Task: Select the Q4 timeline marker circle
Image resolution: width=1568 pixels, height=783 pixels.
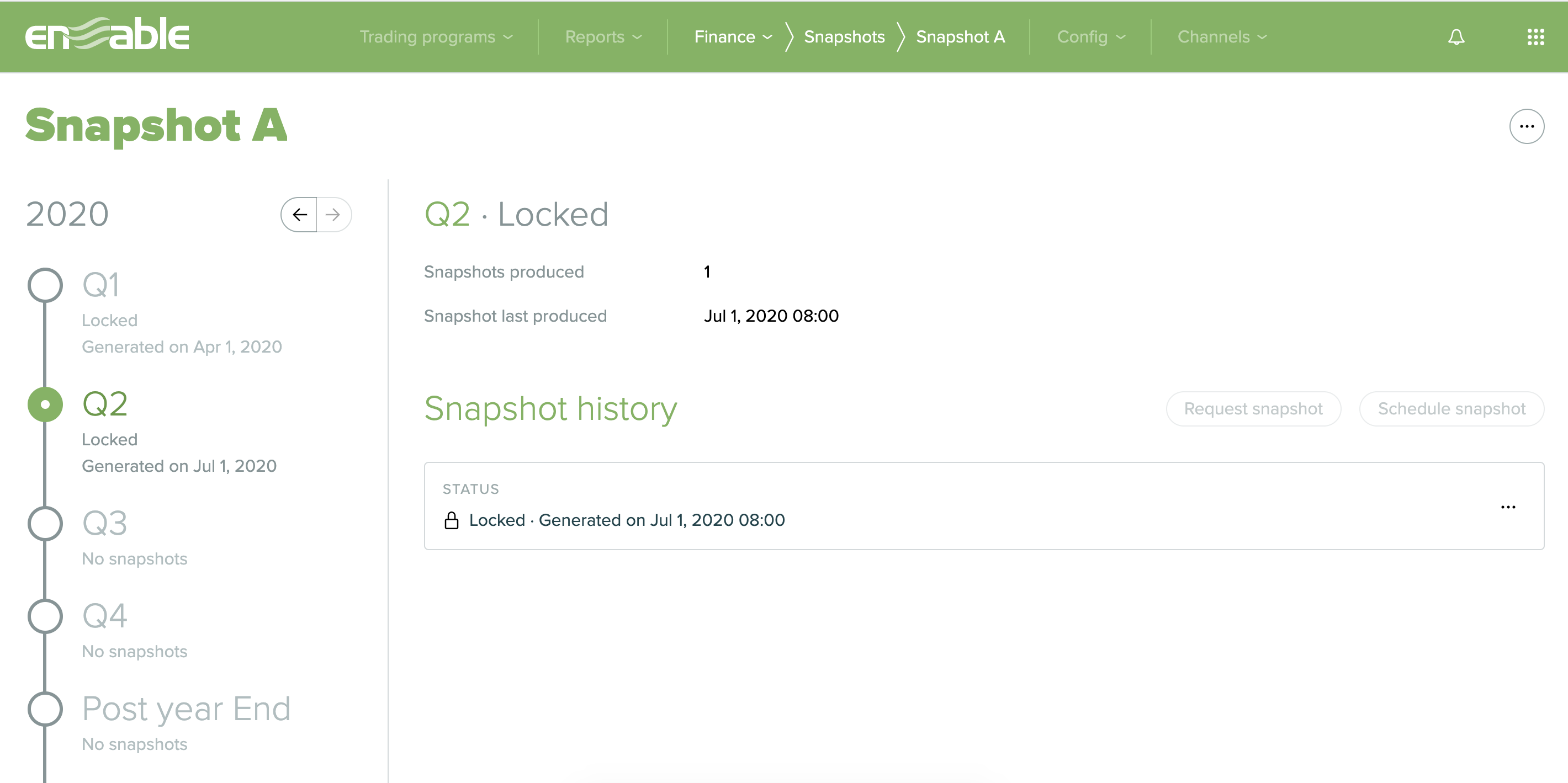Action: point(46,615)
